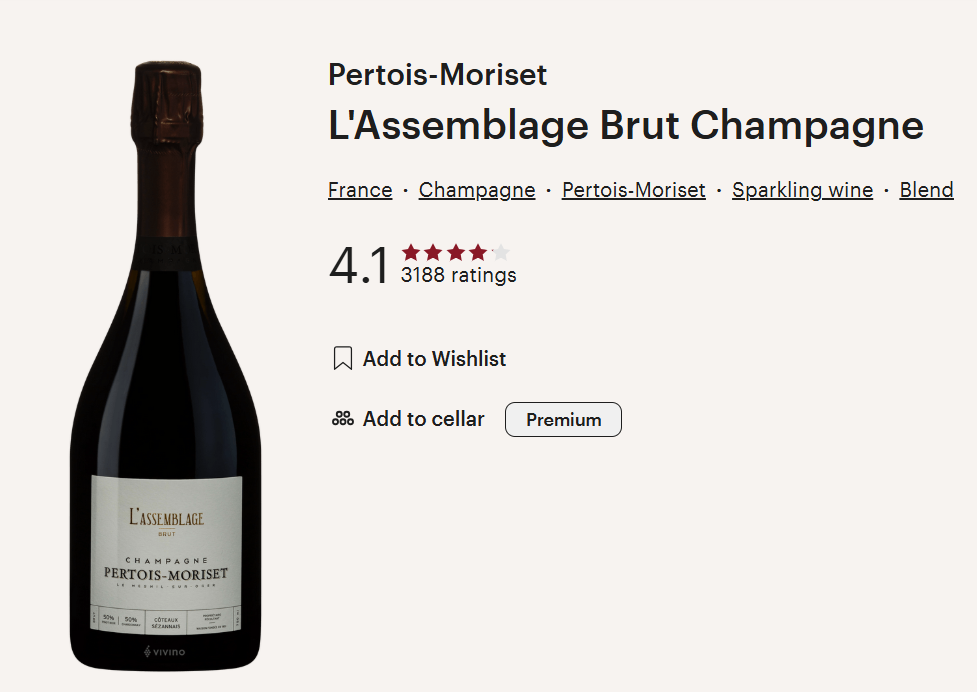Open the Blend grape link
977x692 pixels.
tap(927, 190)
